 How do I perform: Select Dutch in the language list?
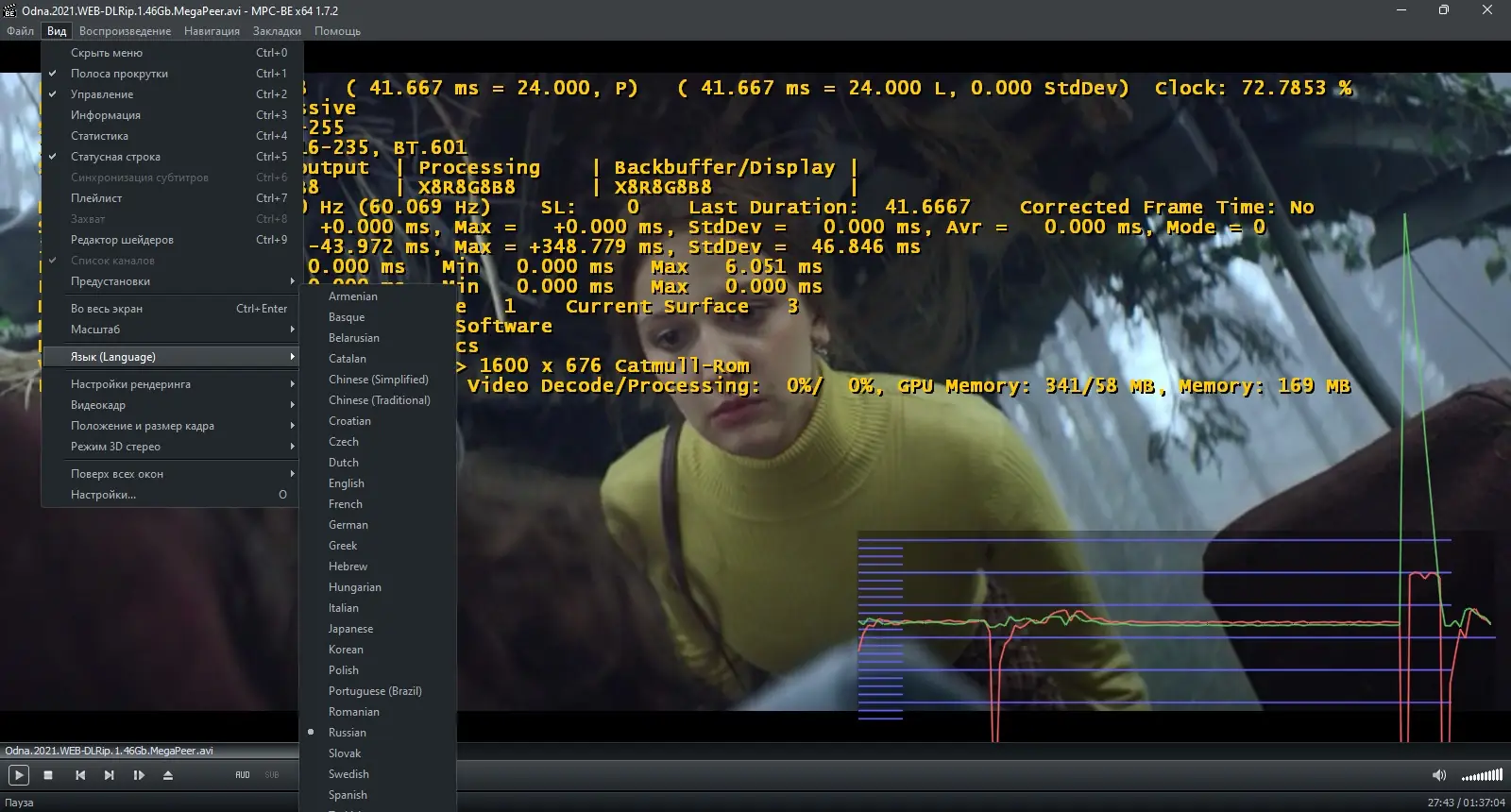click(378, 463)
